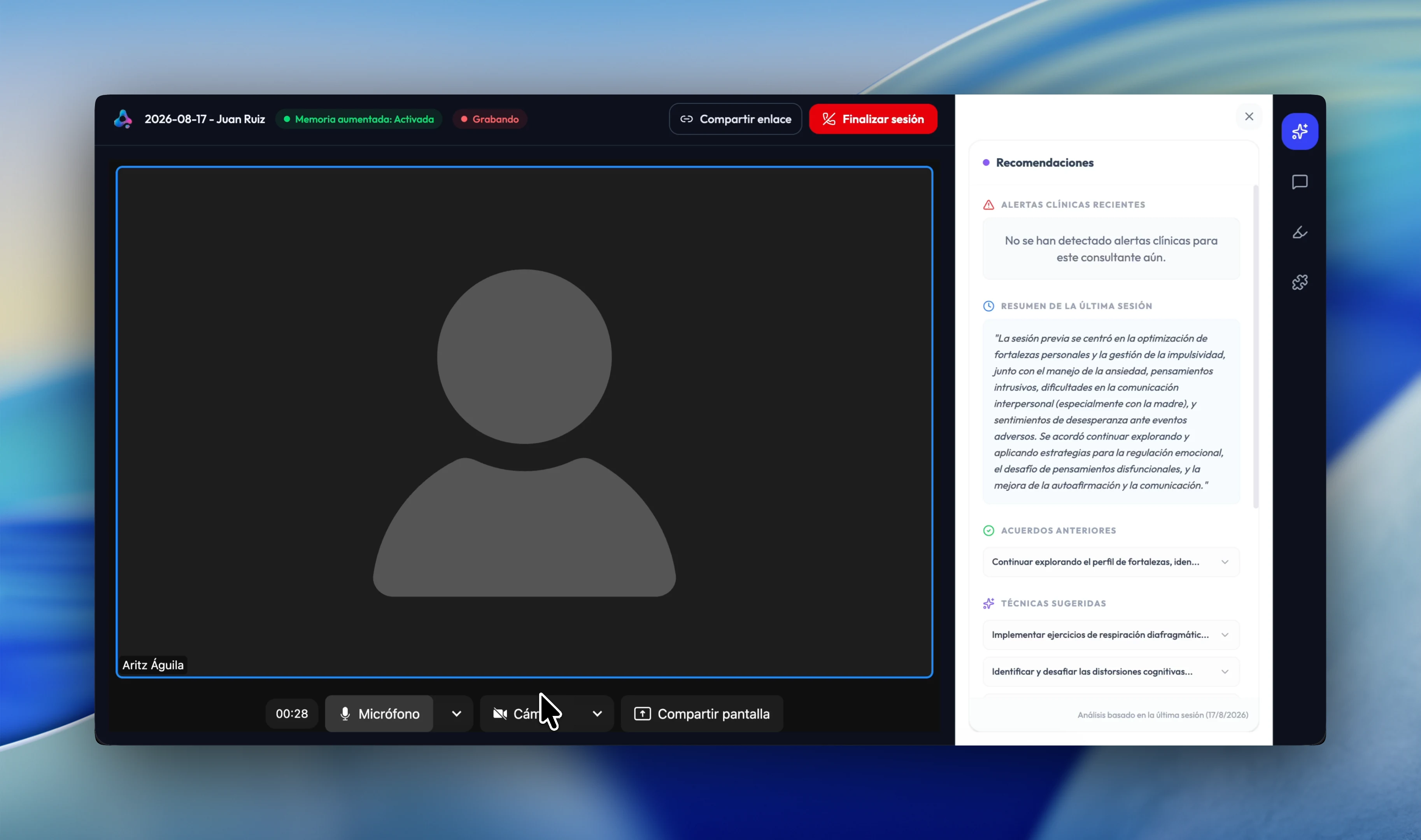
Task: Open the camera device dropdown arrow
Action: (x=597, y=714)
